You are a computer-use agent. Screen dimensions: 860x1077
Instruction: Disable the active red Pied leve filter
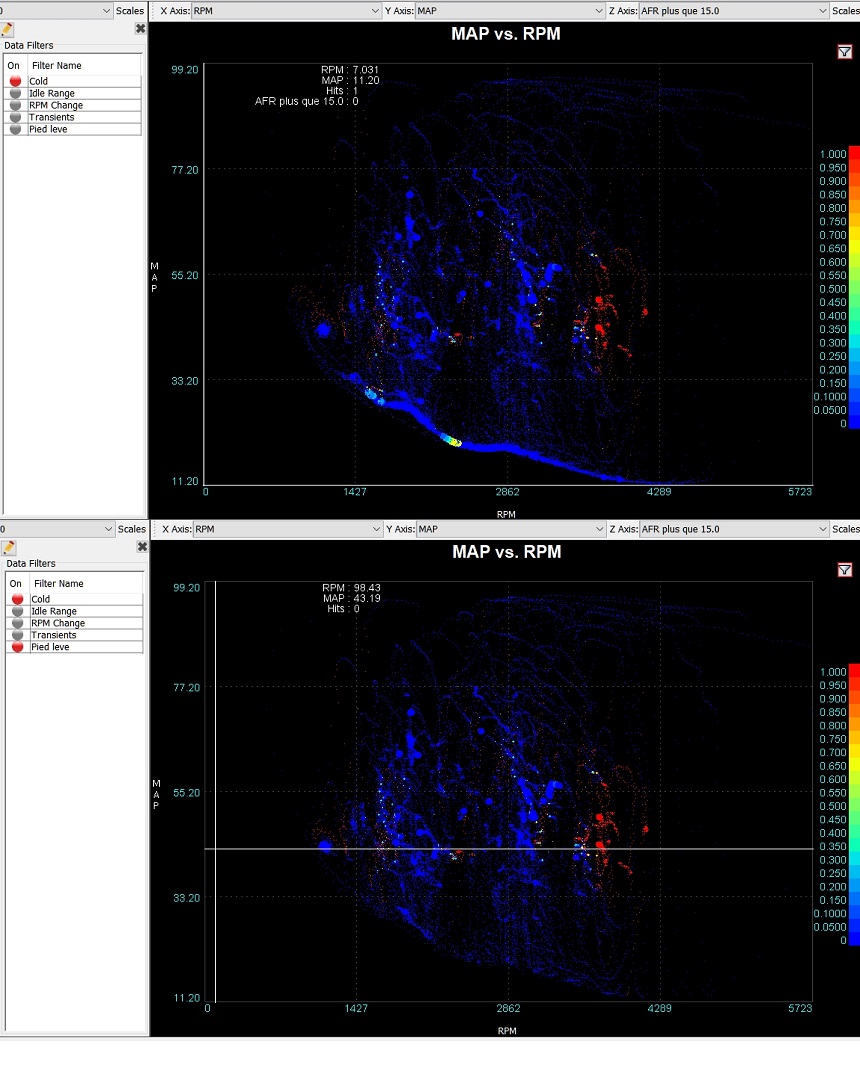[17, 647]
